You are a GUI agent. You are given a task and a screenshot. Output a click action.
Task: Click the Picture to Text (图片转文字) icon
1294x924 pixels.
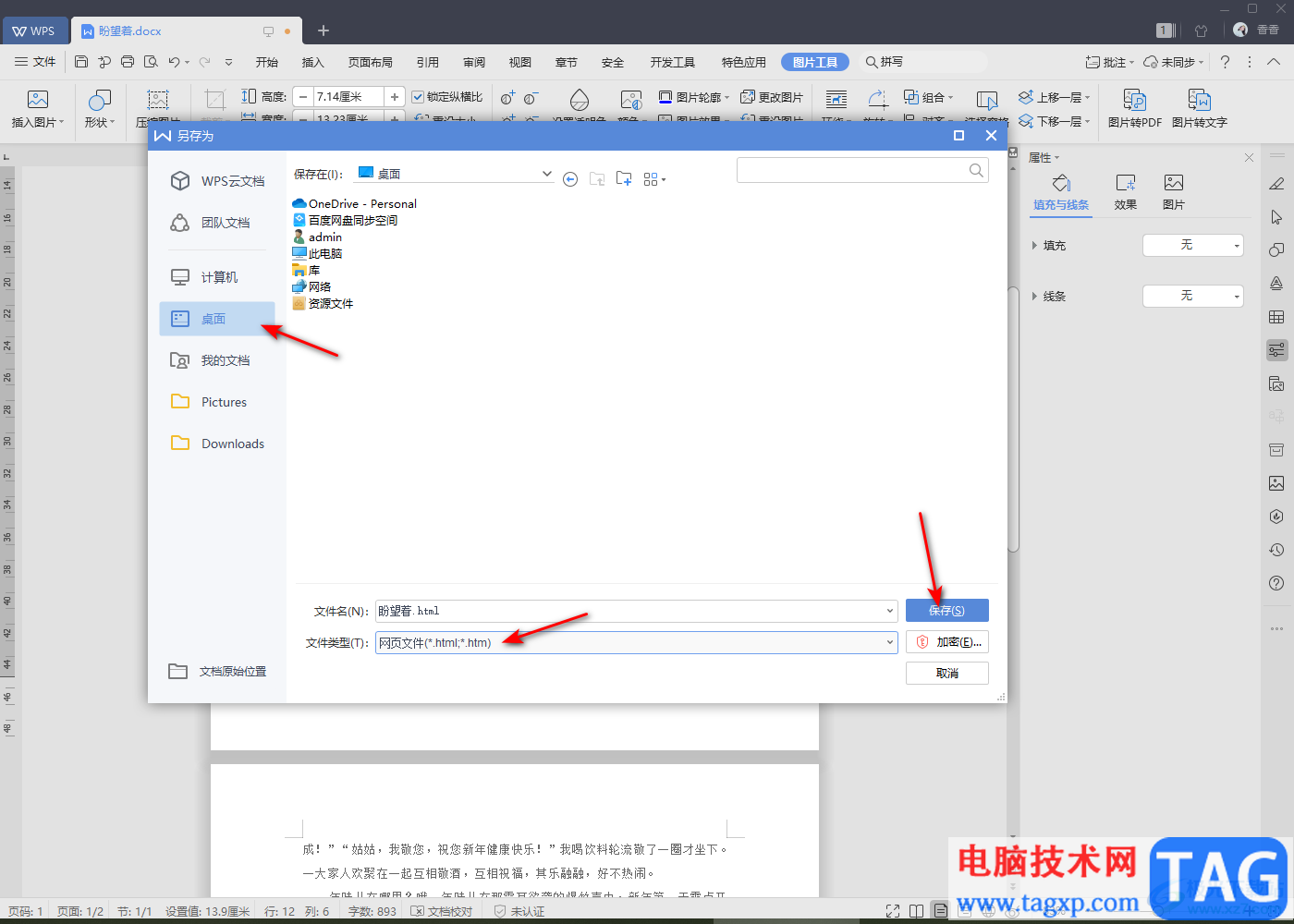[1199, 99]
